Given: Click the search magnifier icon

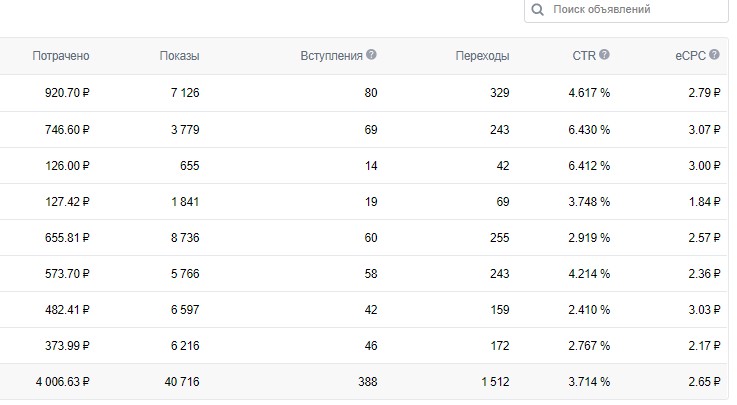Looking at the screenshot, I should point(538,10).
